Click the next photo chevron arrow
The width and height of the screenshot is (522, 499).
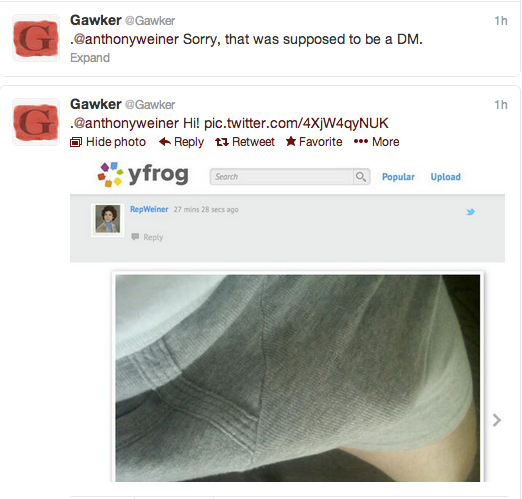(497, 420)
